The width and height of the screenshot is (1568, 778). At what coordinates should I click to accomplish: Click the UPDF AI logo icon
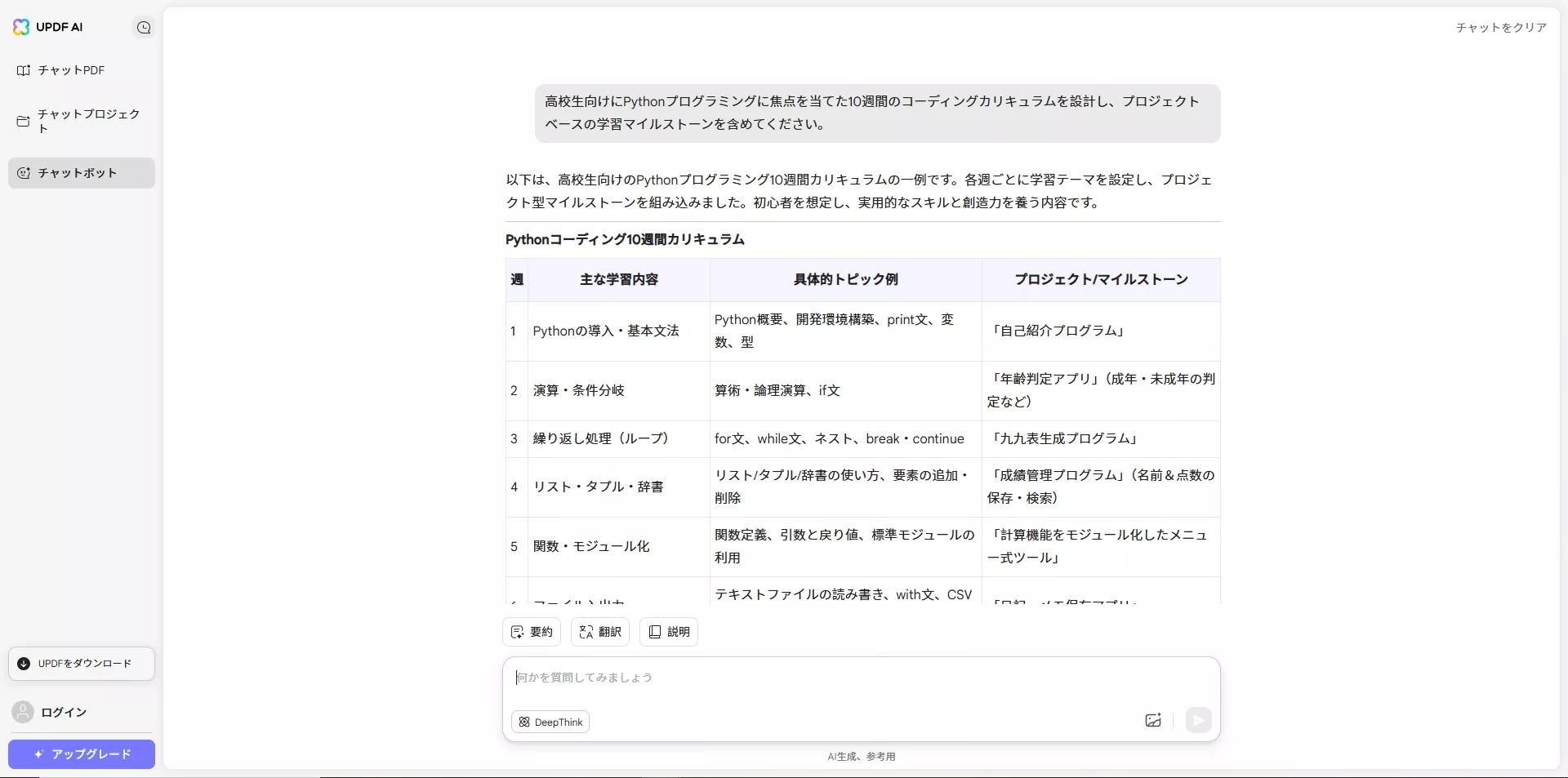(x=21, y=27)
